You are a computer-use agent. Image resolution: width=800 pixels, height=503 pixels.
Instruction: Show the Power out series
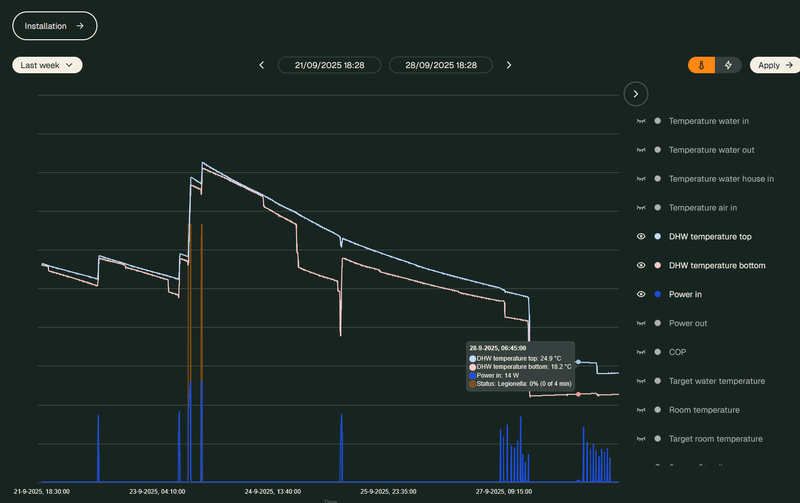point(641,323)
